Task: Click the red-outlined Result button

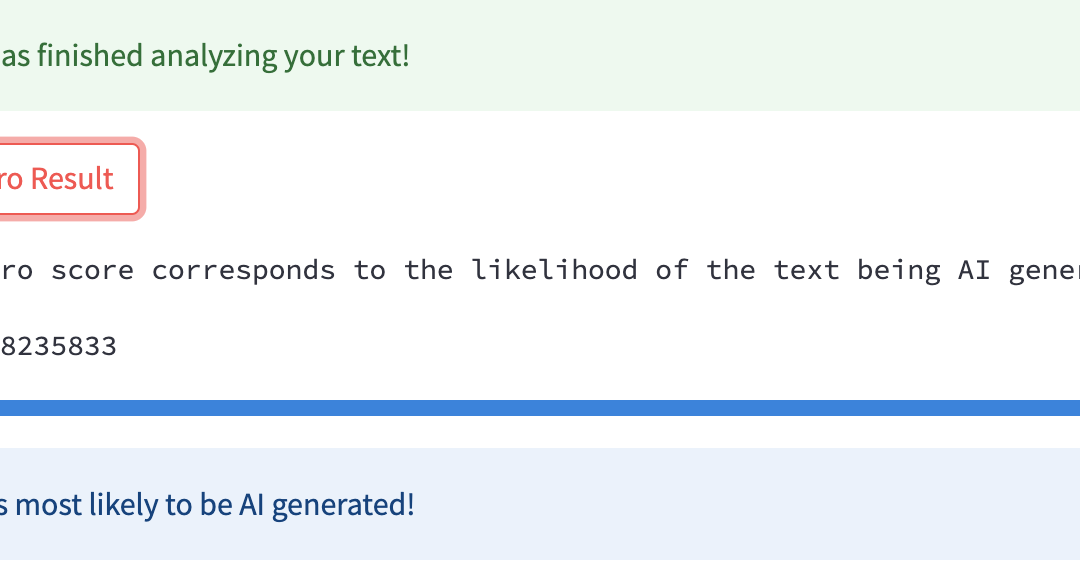Action: (62, 179)
